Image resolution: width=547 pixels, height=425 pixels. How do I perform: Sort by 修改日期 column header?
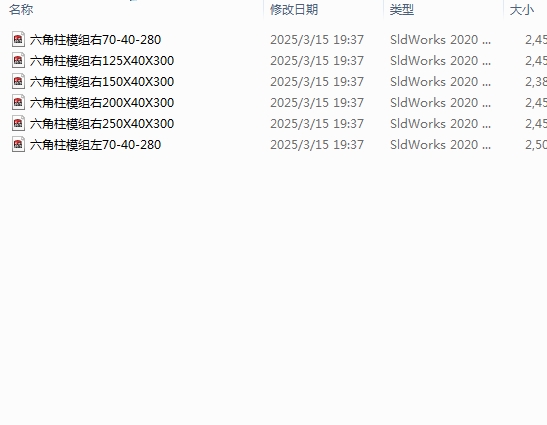294,9
